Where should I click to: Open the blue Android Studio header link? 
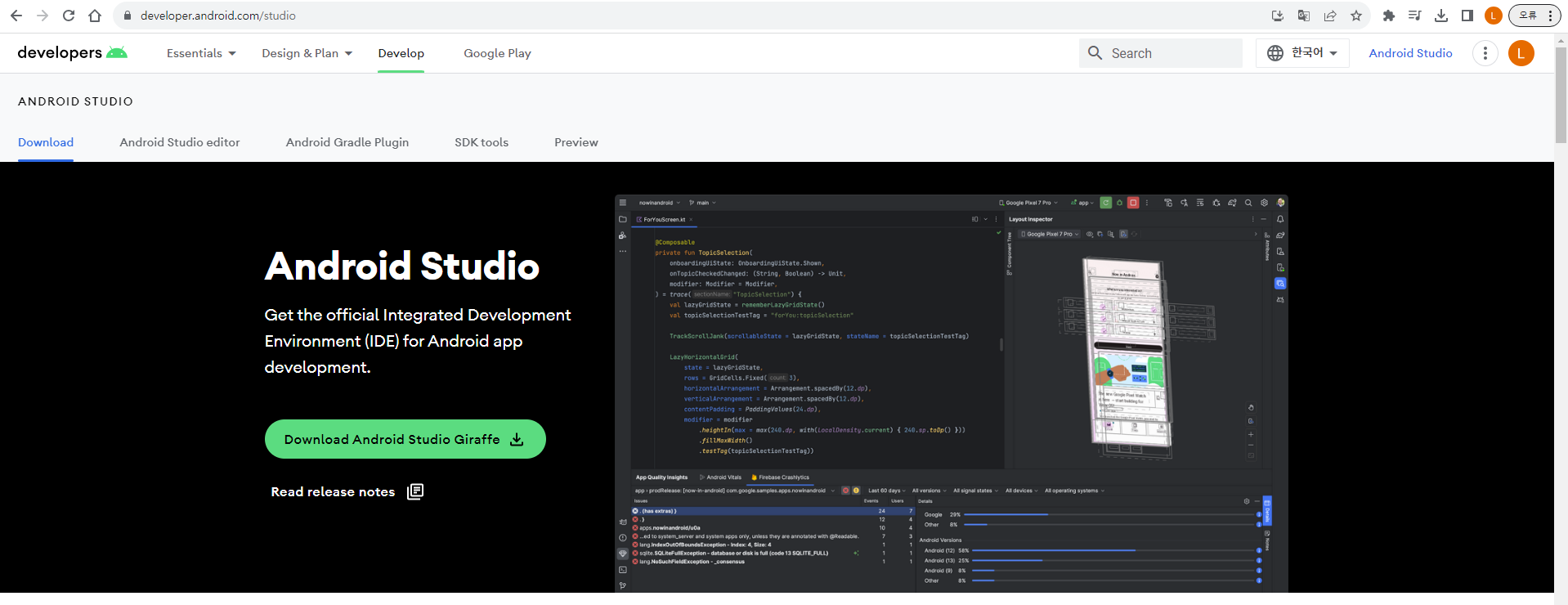(x=1410, y=53)
